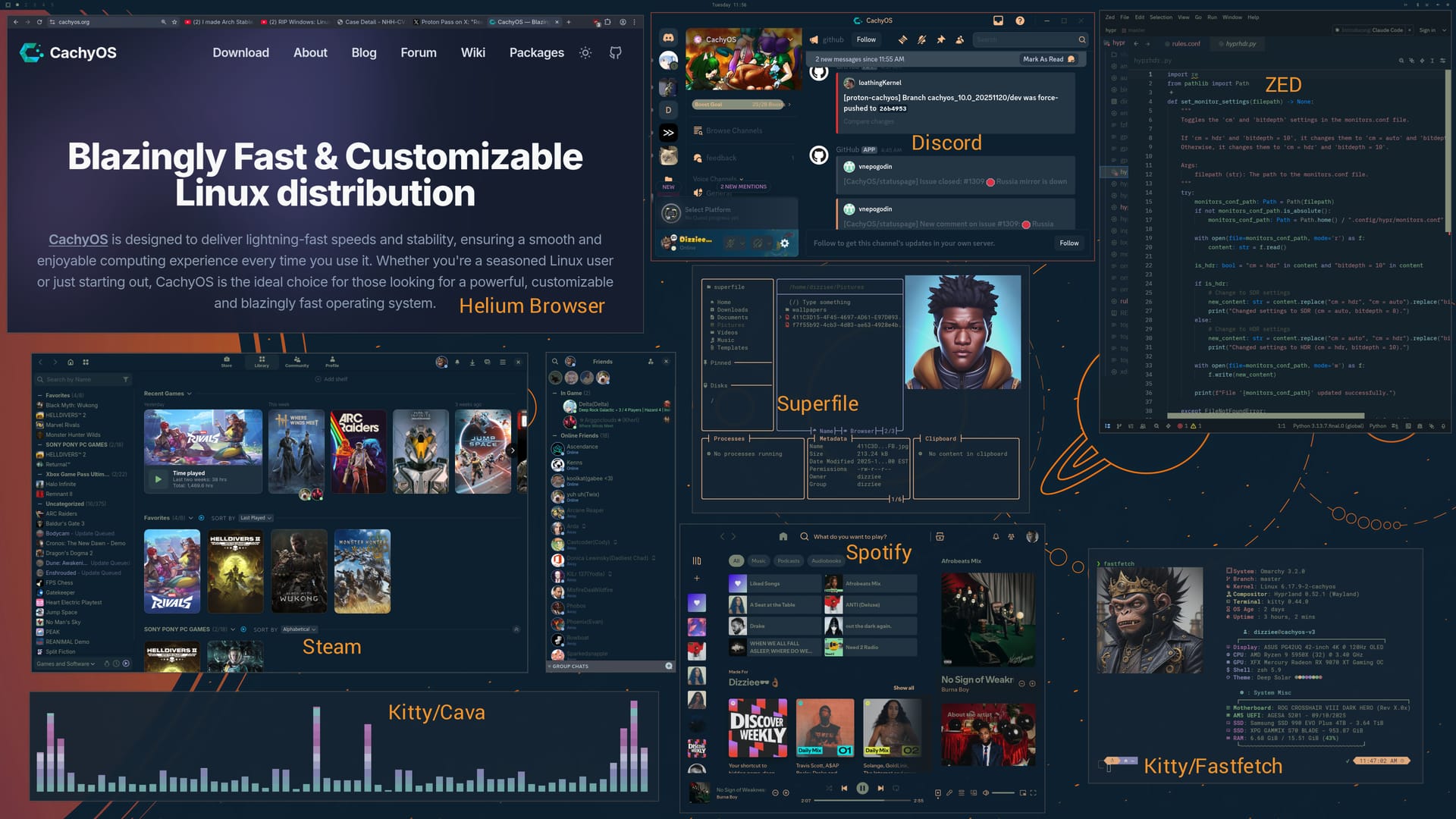Open Last Played sort dropdown in Steam
Viewport: 1456px width, 819px height.
coord(256,518)
